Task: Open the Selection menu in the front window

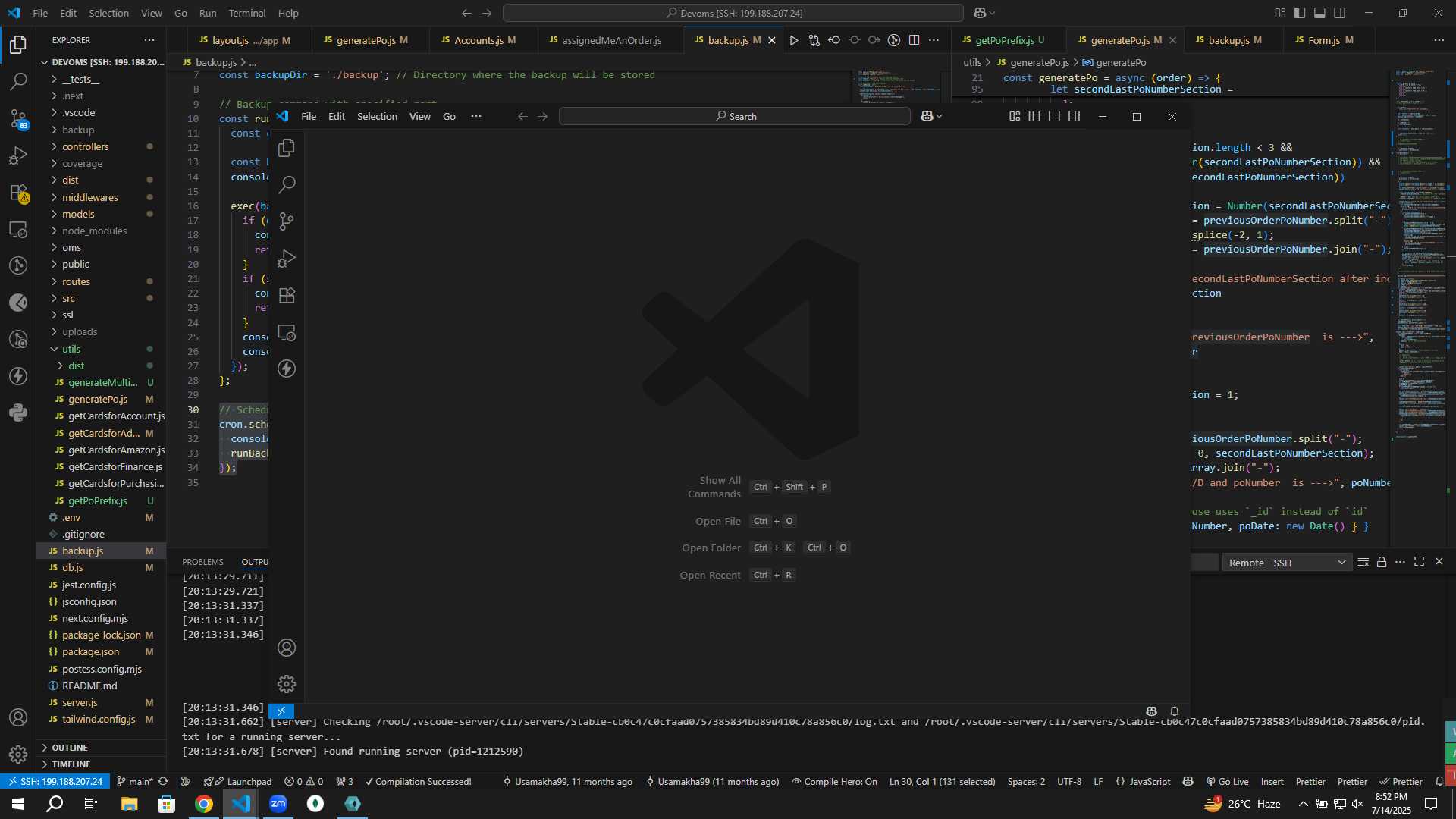Action: point(377,116)
